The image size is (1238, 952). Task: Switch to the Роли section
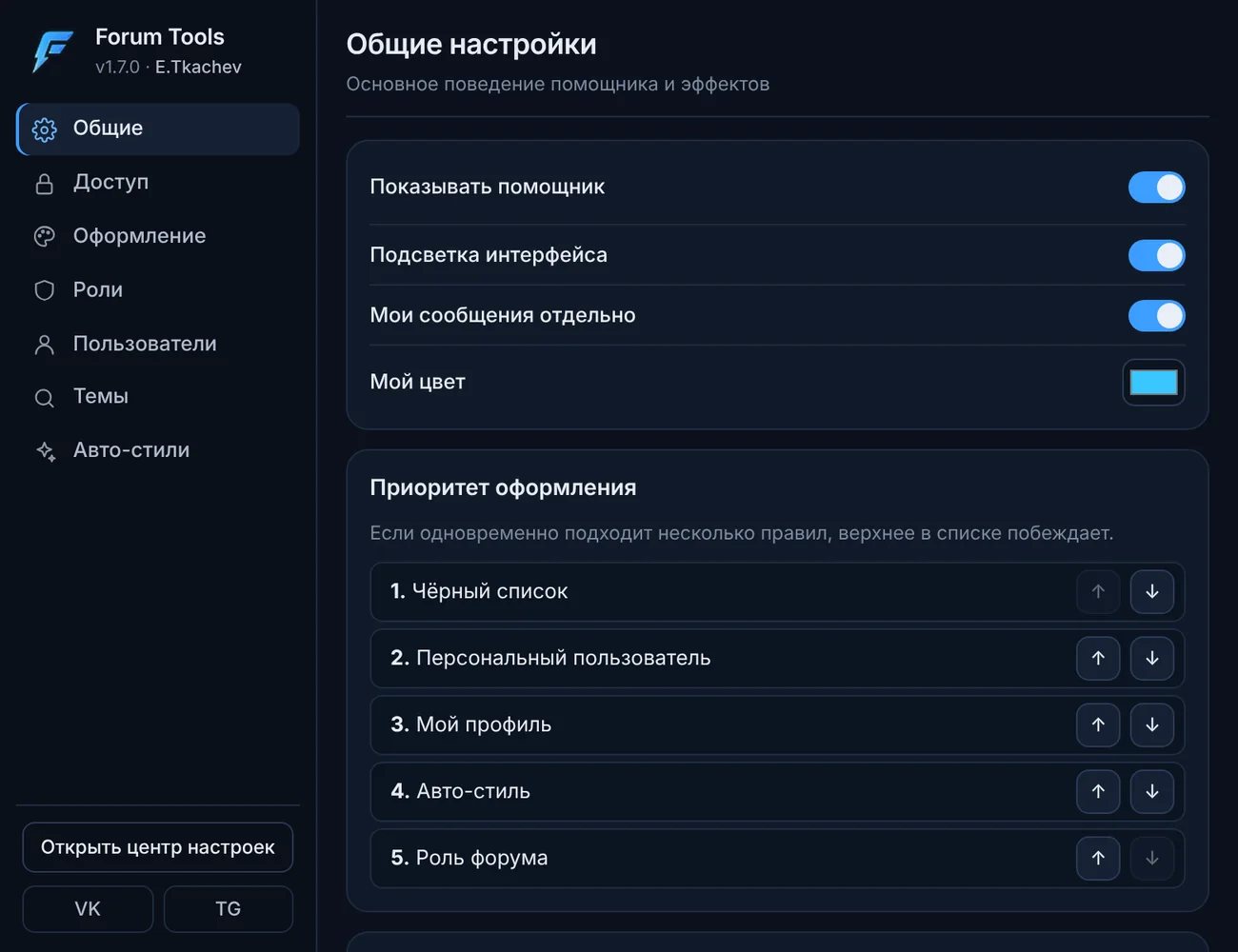(x=158, y=290)
